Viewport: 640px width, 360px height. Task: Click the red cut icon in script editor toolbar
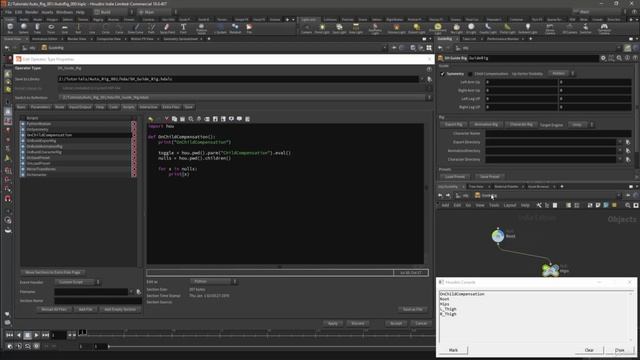(167, 119)
